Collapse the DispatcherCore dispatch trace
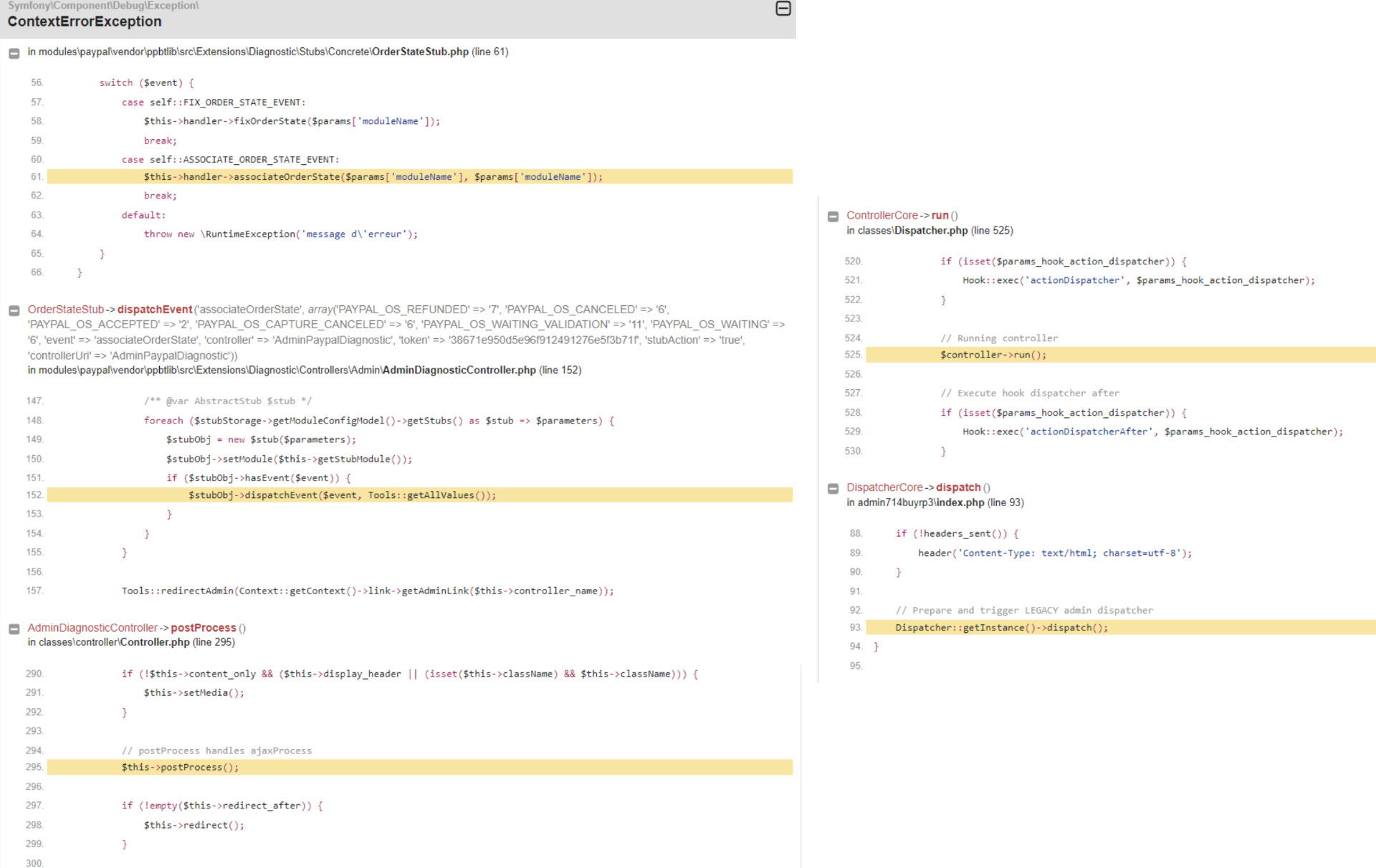Screen dimensions: 1376x868 833,488
